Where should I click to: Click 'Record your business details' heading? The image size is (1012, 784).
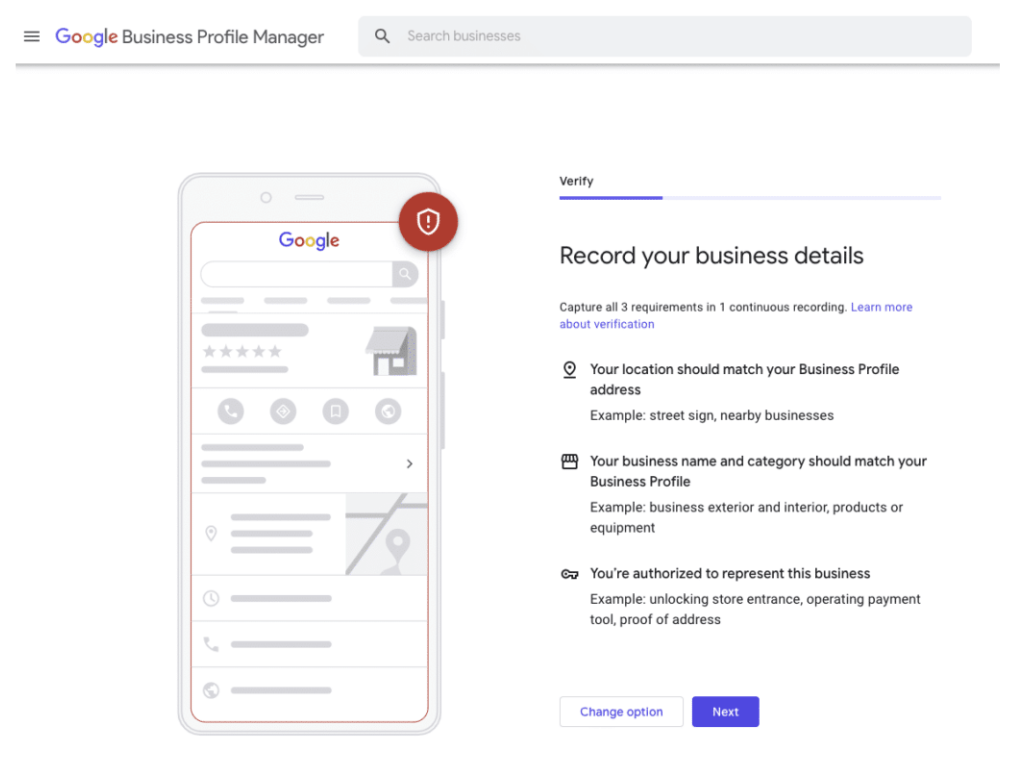tap(711, 256)
